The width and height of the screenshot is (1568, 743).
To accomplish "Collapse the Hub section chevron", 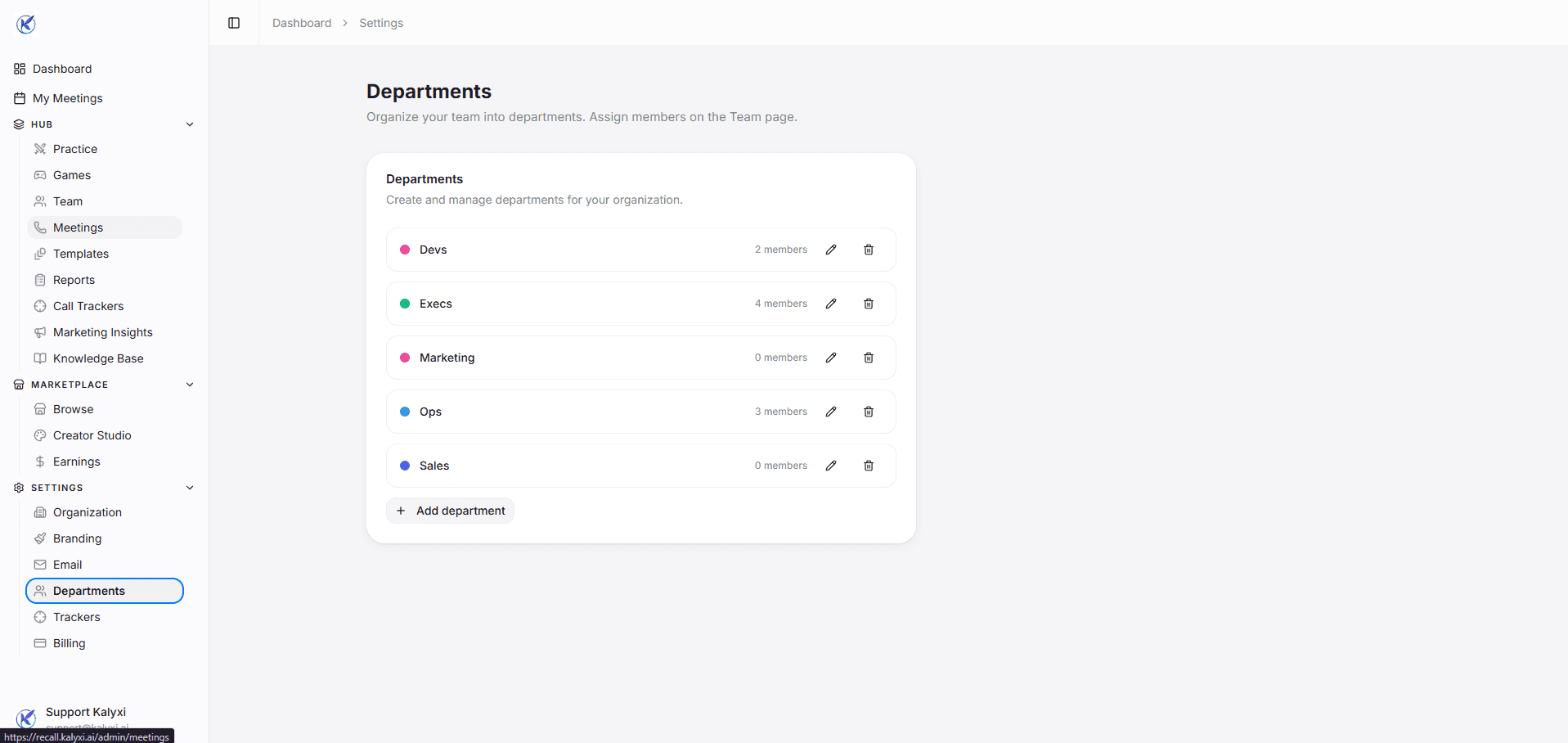I will [190, 124].
